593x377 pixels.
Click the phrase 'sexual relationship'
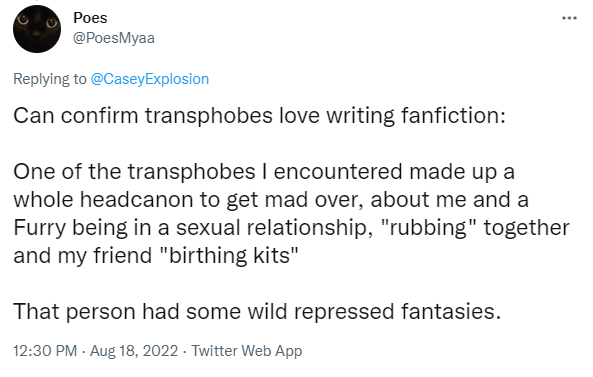coord(274,228)
